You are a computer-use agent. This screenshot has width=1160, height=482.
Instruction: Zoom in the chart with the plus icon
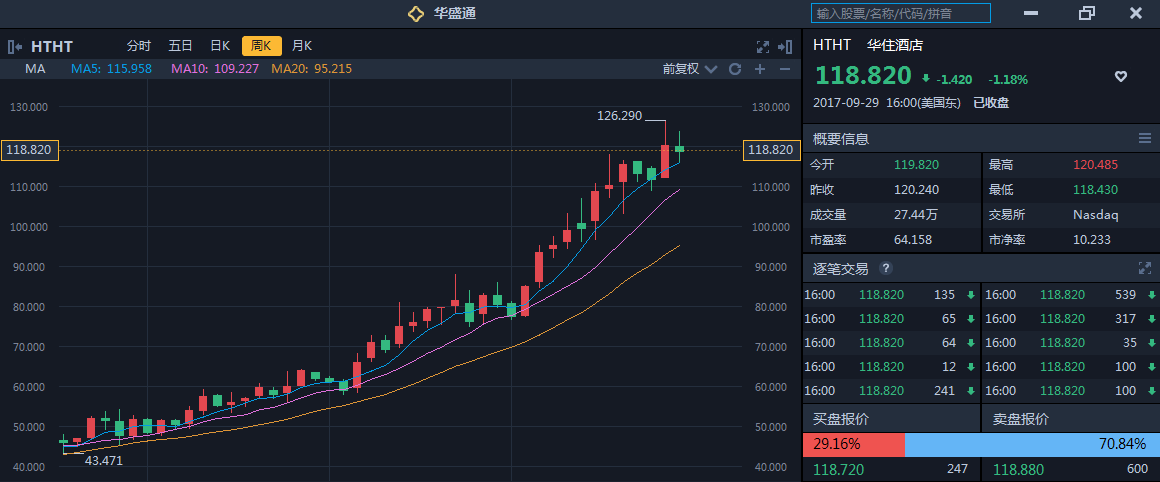pyautogui.click(x=760, y=69)
